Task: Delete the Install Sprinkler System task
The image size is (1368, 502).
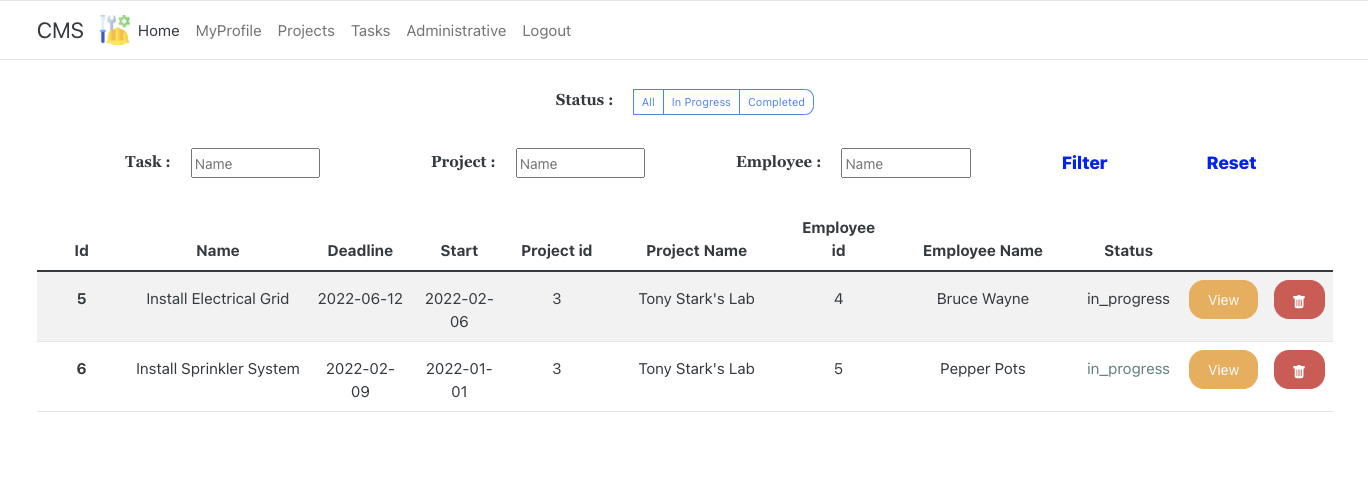Action: pos(1299,370)
